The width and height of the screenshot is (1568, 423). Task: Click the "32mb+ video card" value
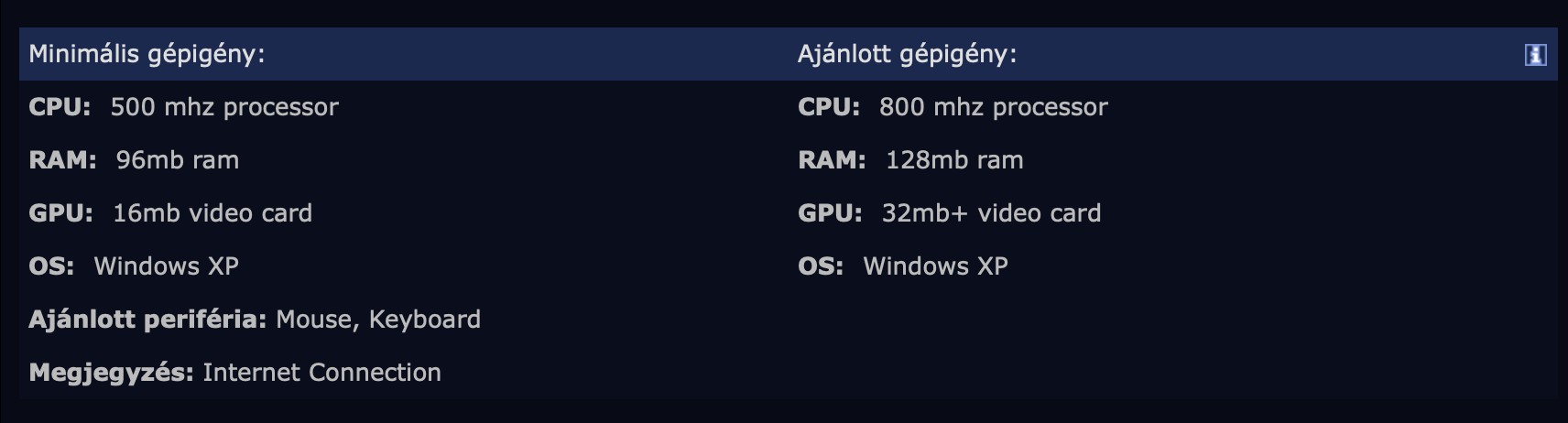click(991, 213)
